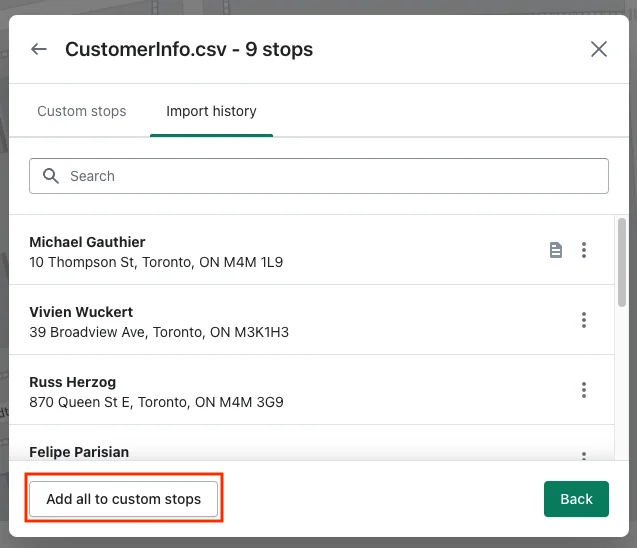
Task: Click the back arrow beside CustomerInfo.csv title
Action: (39, 49)
